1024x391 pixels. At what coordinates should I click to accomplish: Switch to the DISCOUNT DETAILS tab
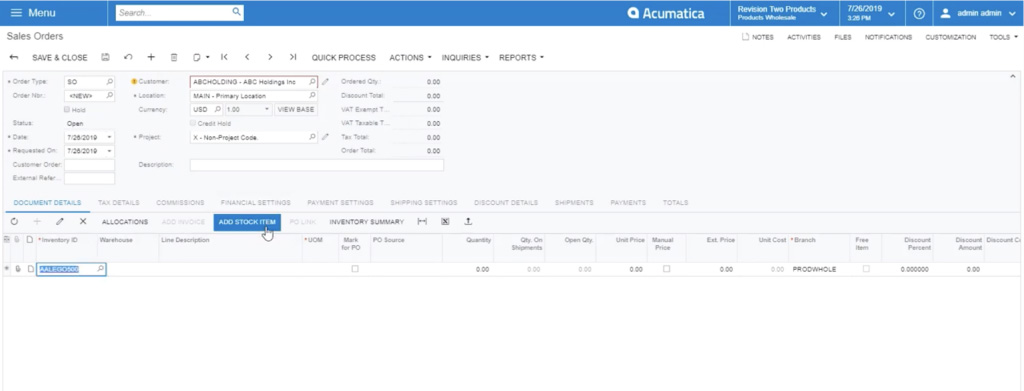tap(506, 203)
